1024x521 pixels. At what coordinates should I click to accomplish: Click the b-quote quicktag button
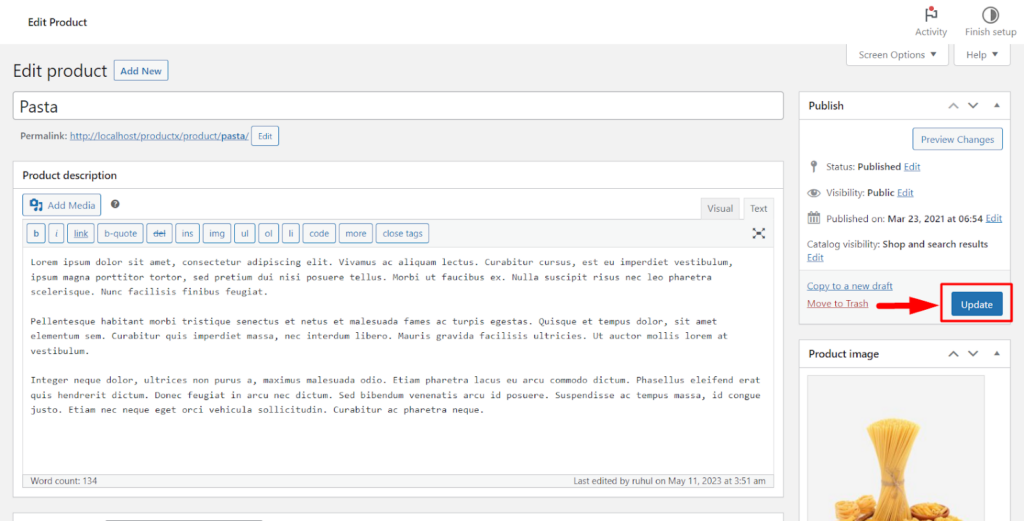(x=120, y=233)
